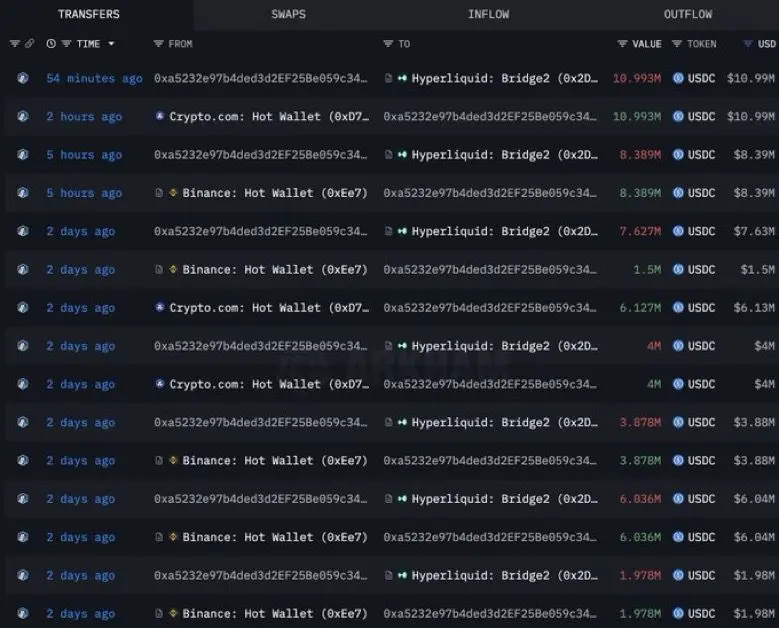This screenshot has width=779, height=628.
Task: Click the Binance logo in the green 1.978M row
Action: tap(173, 614)
